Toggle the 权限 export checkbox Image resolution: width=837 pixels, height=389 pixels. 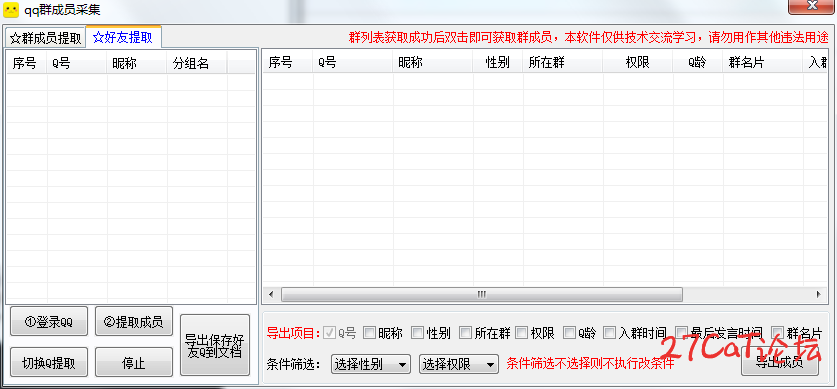pyautogui.click(x=522, y=333)
